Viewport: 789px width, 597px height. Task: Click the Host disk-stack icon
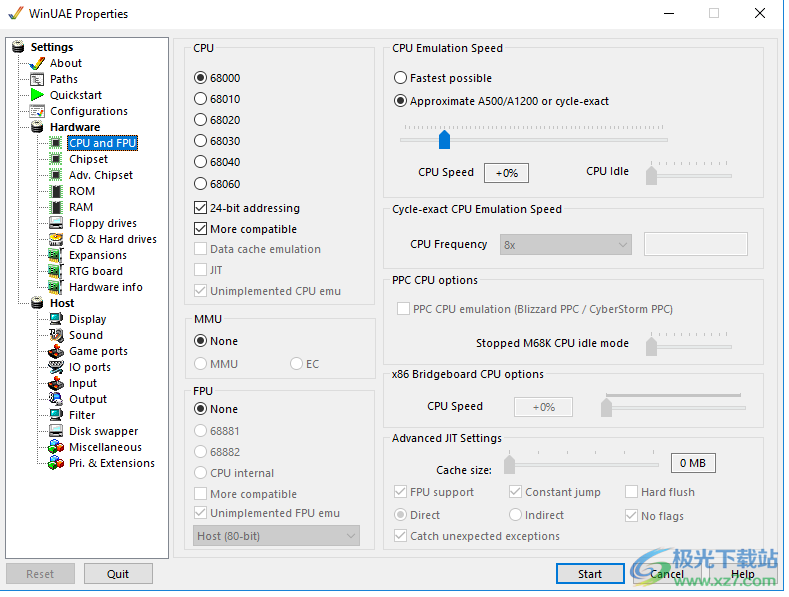37,303
